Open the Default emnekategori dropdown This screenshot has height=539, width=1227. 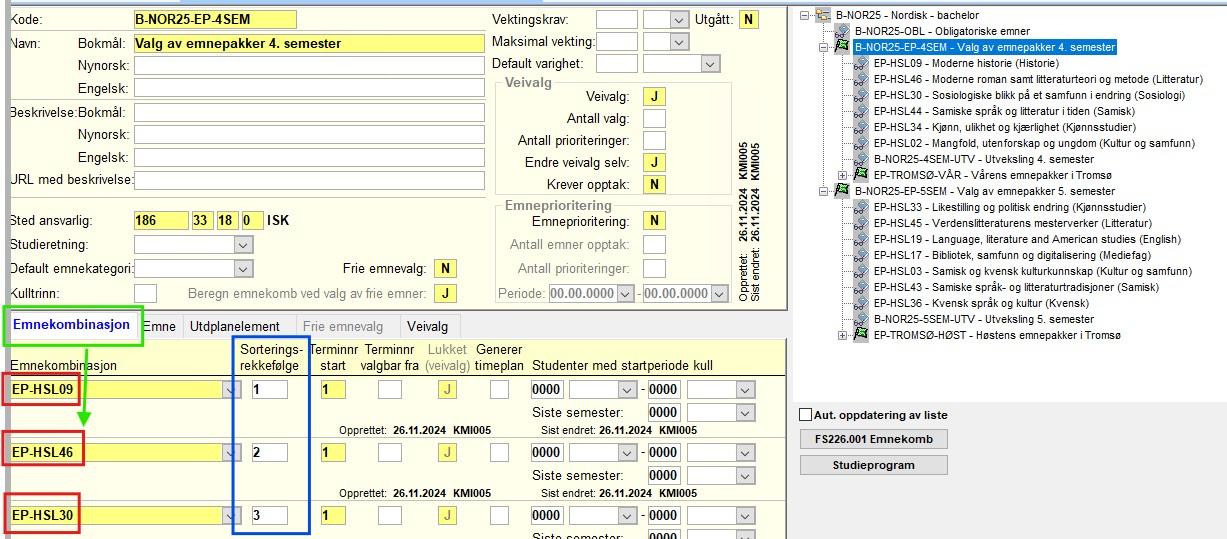tap(243, 269)
